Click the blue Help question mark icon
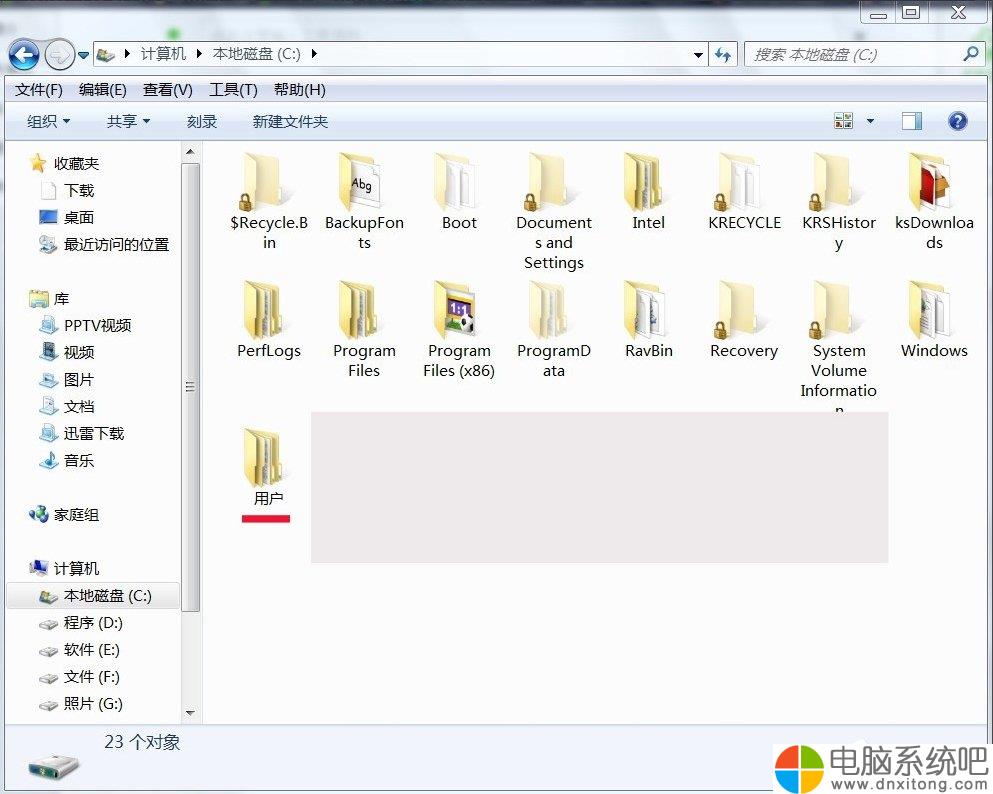 [x=957, y=121]
